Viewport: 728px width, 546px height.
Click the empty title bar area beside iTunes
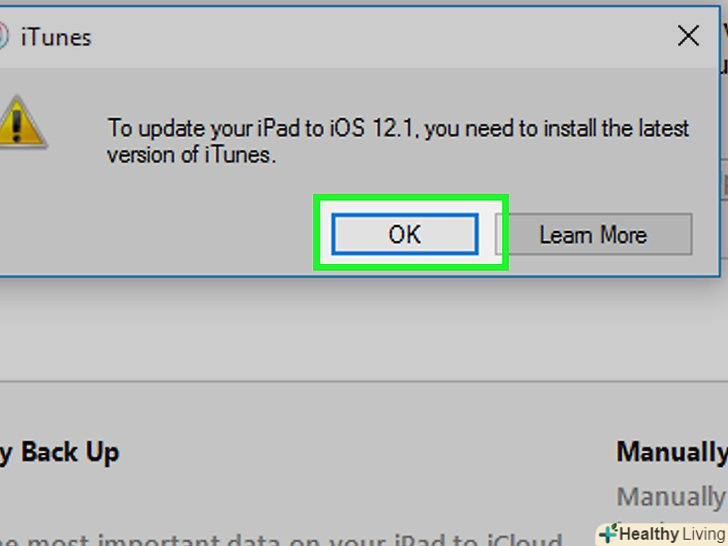[381, 37]
